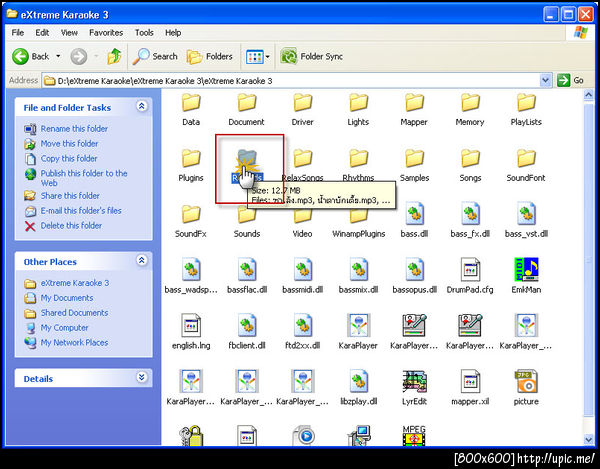Go up one folder level

(x=114, y=57)
